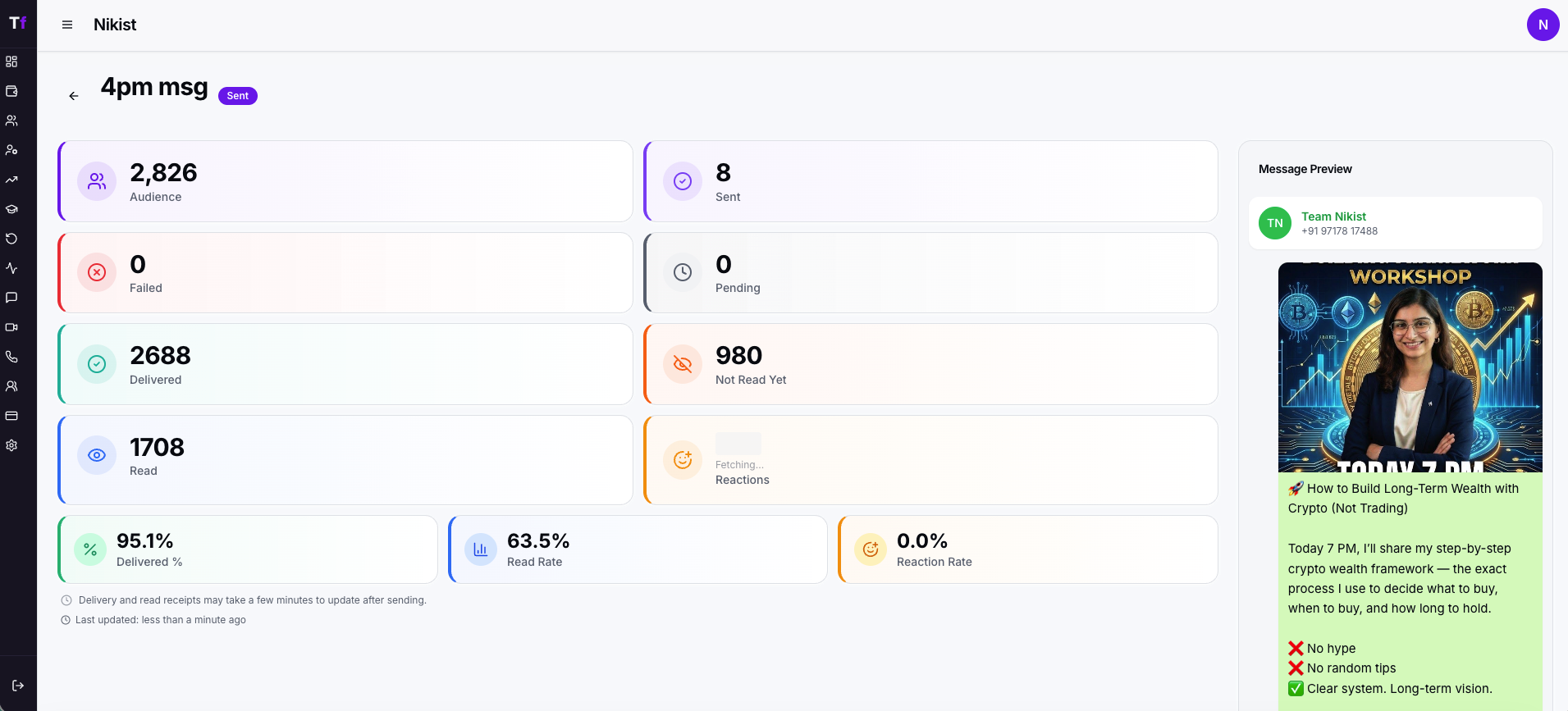
Task: Click the video camera sidebar icon
Action: click(x=11, y=327)
